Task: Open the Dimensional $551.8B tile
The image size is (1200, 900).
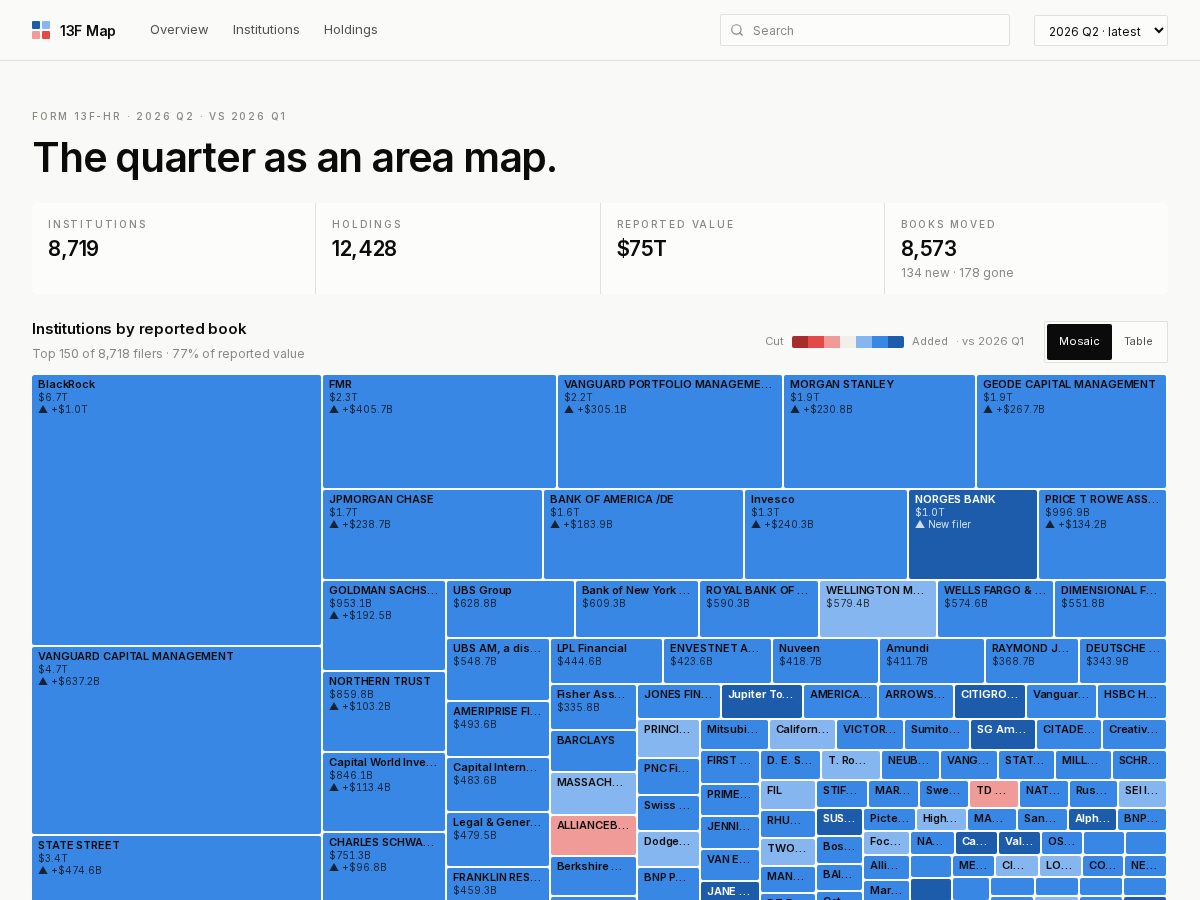Action: pyautogui.click(x=1110, y=609)
